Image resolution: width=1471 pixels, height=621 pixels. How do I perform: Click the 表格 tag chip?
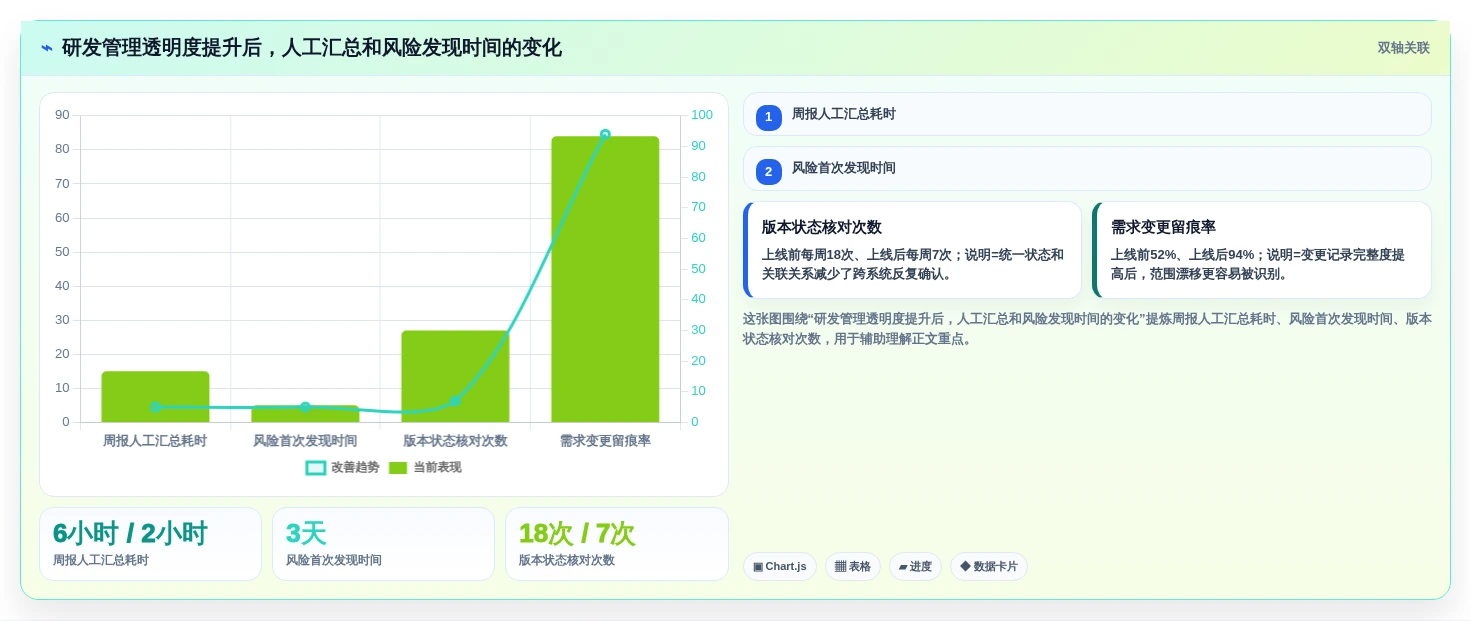(853, 567)
